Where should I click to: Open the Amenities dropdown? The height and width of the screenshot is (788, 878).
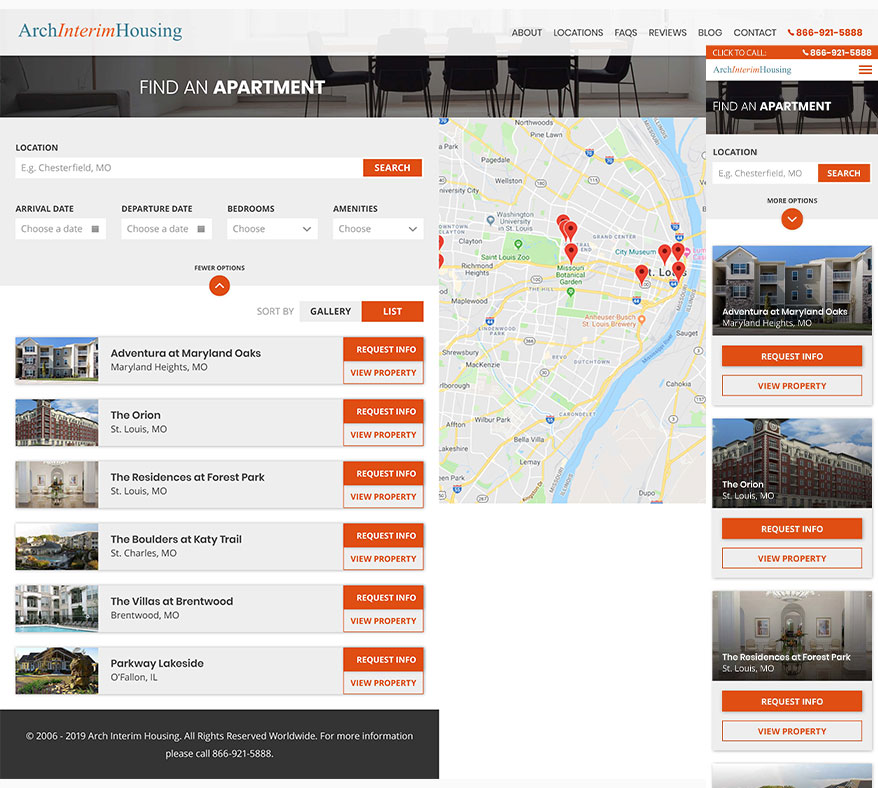[x=378, y=229]
